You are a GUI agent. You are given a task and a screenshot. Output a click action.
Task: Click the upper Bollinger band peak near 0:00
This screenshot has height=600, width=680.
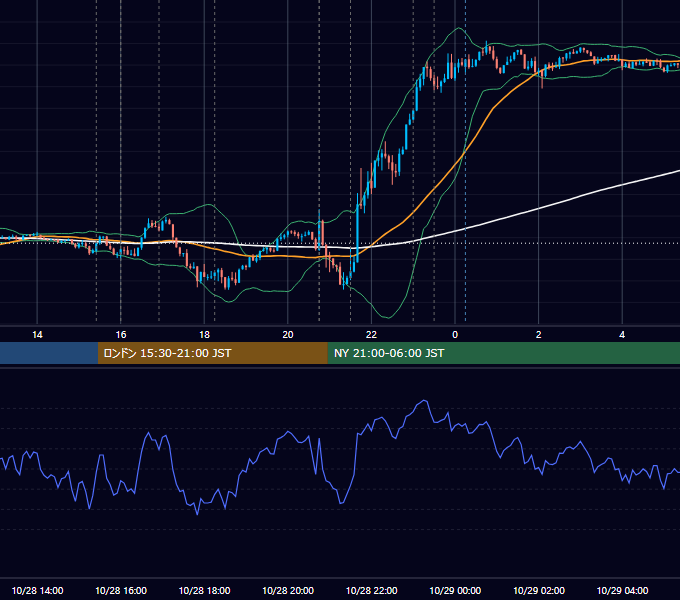[459, 28]
